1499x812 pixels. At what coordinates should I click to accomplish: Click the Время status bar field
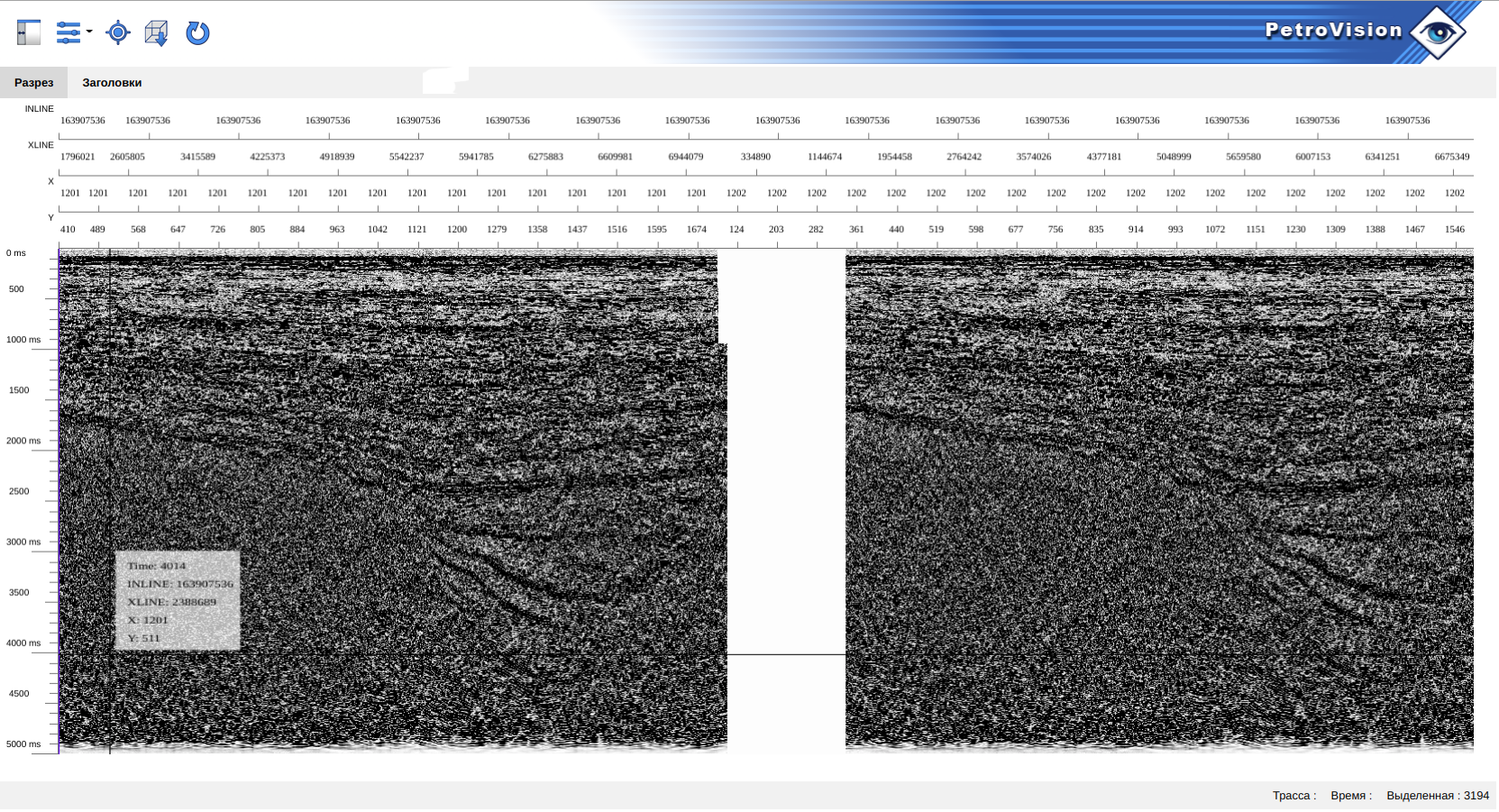click(x=1350, y=796)
